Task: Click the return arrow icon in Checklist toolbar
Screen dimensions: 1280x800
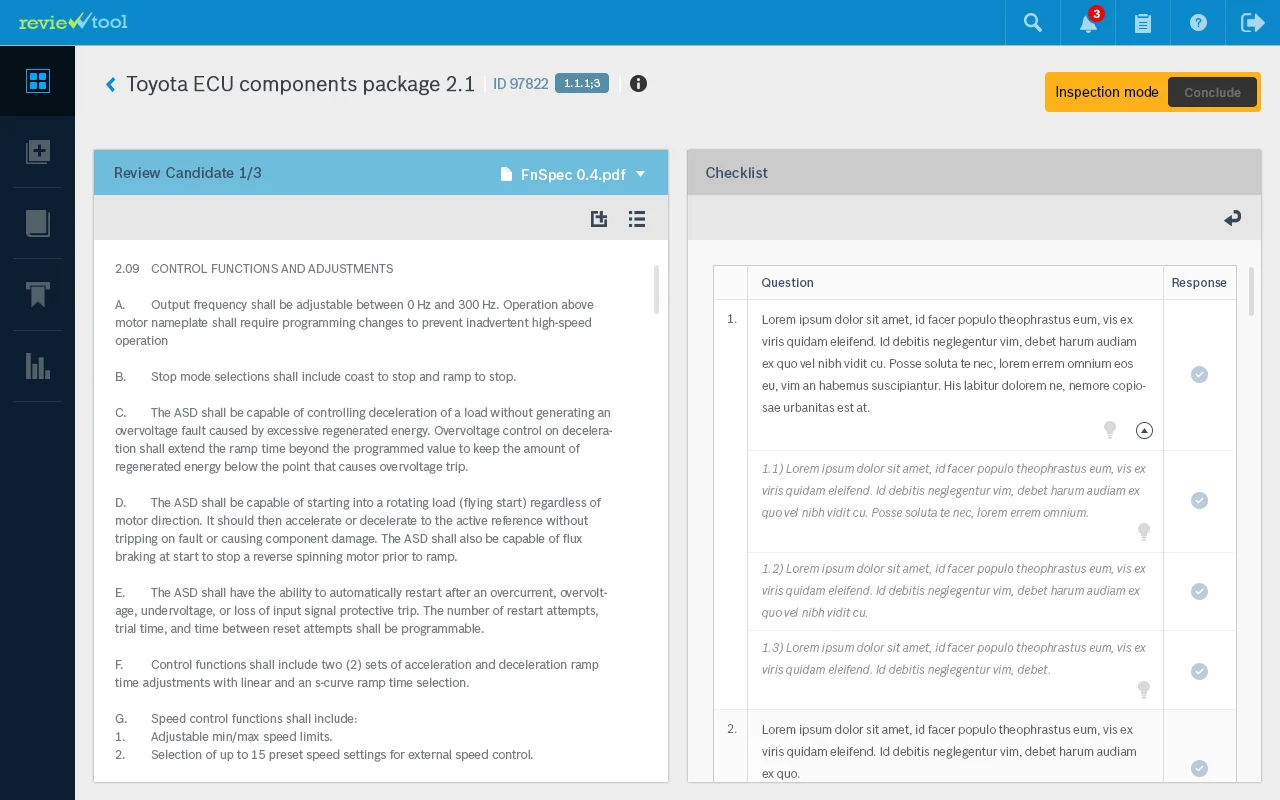Action: [x=1232, y=218]
